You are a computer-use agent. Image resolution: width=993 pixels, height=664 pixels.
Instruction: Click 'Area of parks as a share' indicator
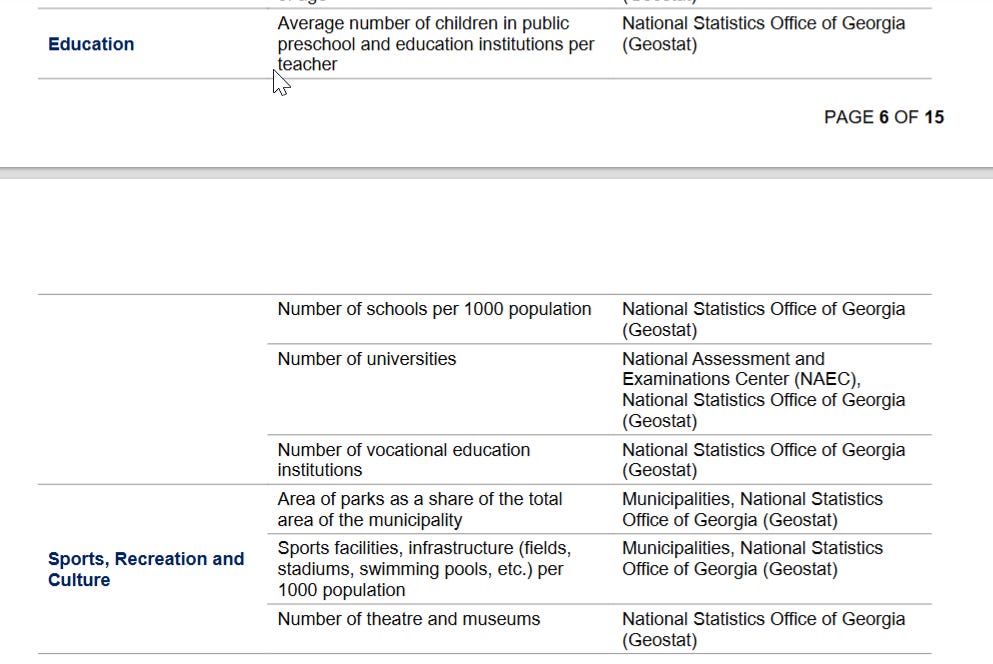coord(420,509)
